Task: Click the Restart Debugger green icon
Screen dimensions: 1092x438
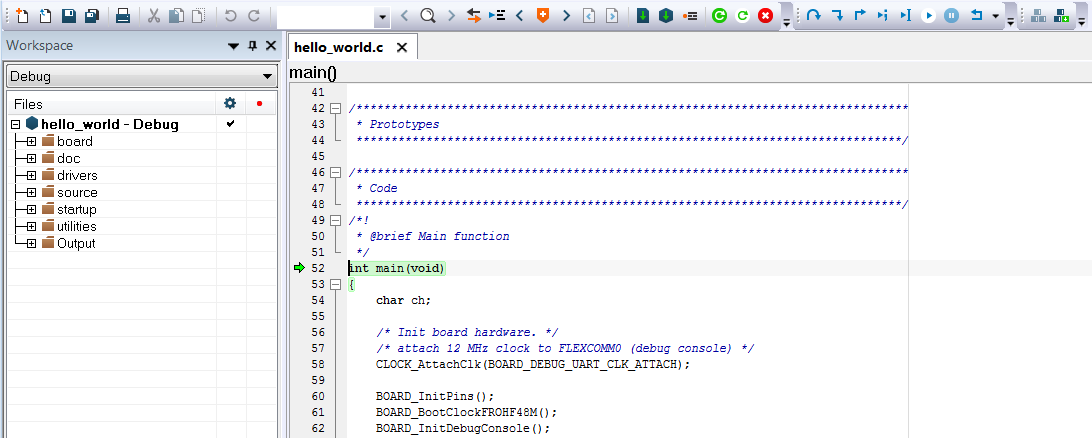Action: 719,16
